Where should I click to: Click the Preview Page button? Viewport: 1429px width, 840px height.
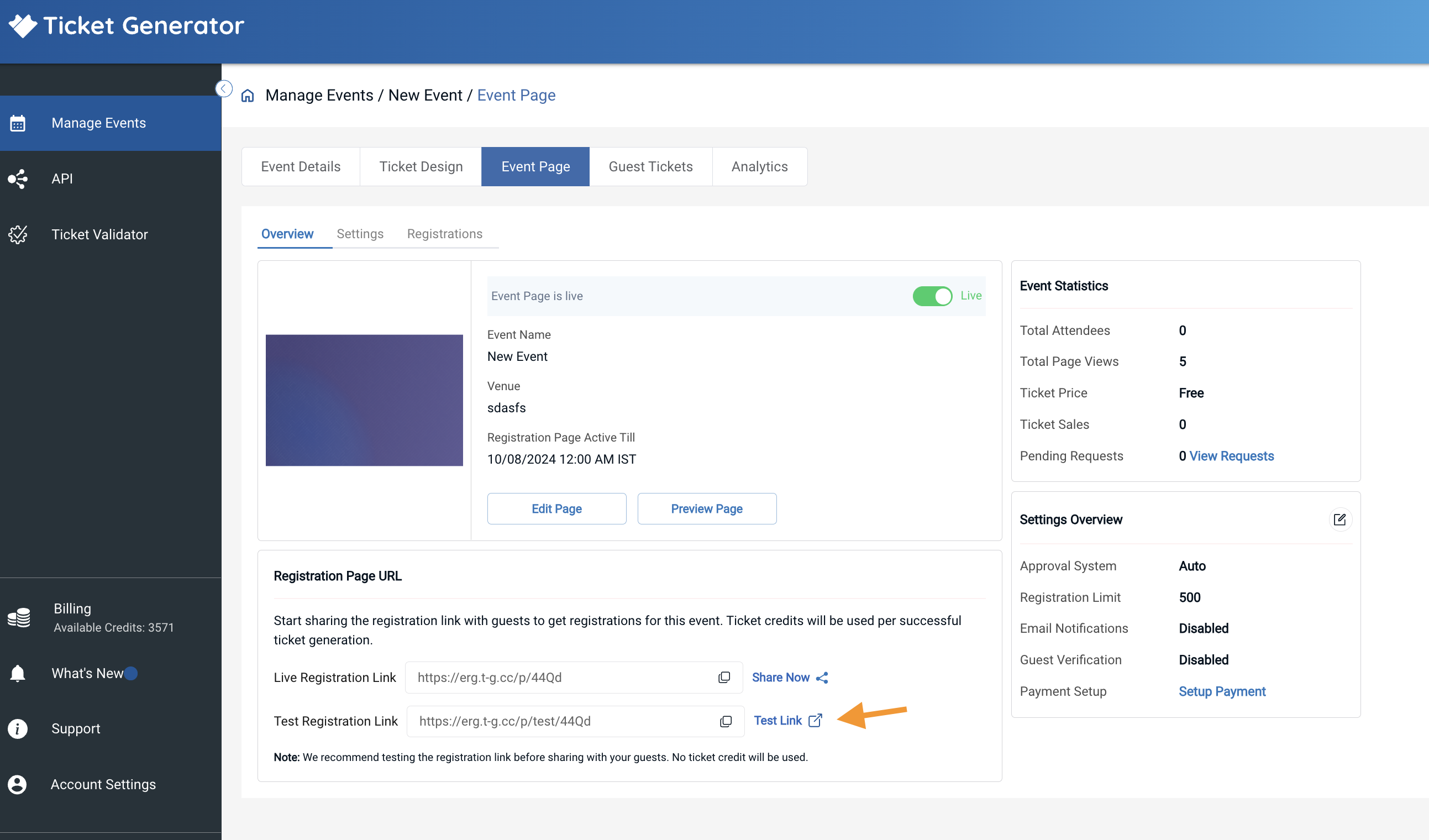tap(707, 509)
